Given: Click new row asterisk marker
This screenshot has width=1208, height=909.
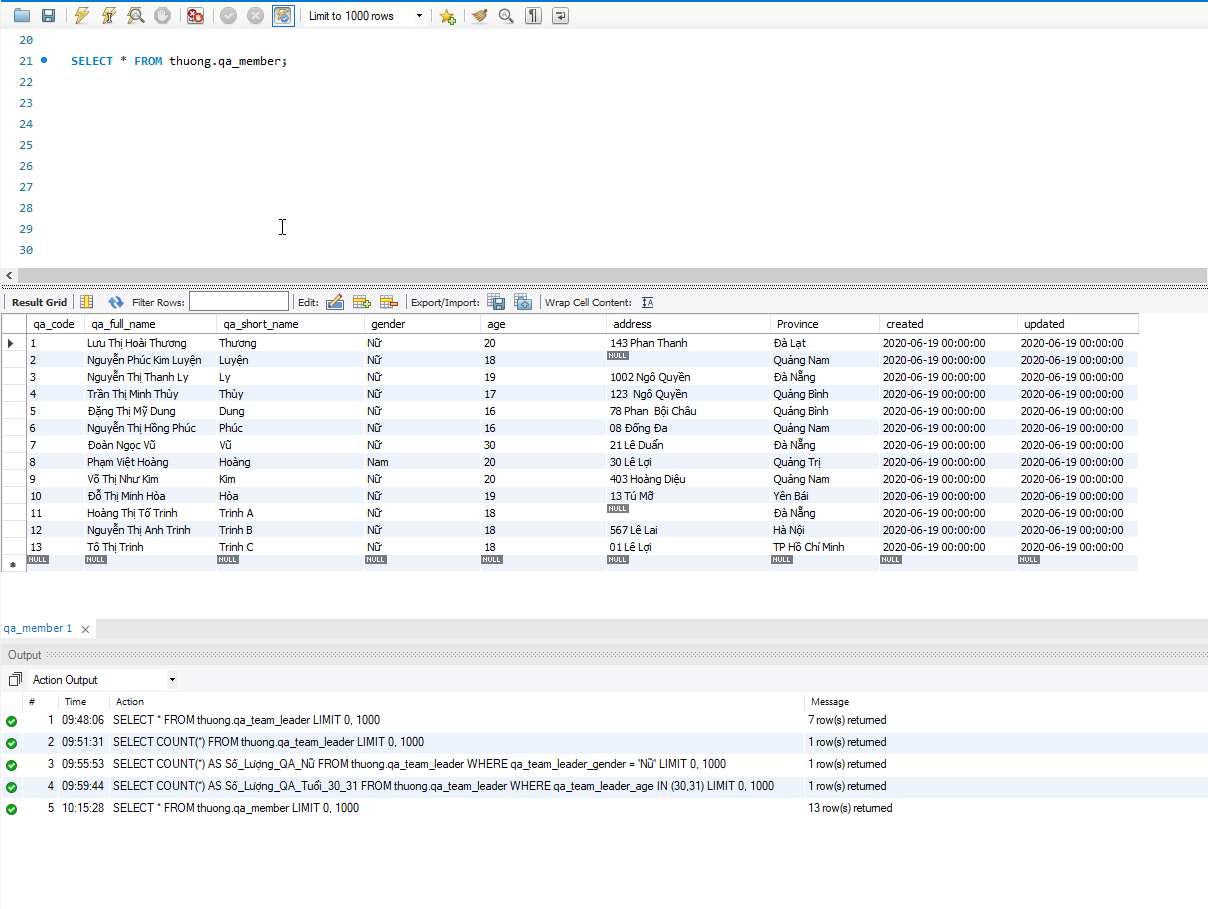Looking at the screenshot, I should pos(12,564).
